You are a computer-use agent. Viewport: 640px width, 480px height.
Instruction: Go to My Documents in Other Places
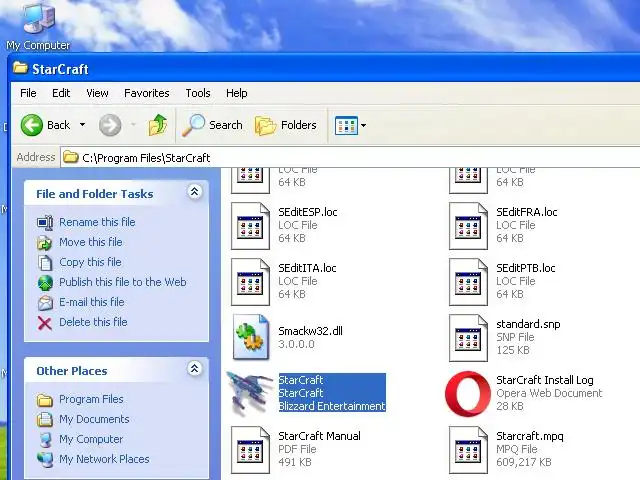point(94,419)
